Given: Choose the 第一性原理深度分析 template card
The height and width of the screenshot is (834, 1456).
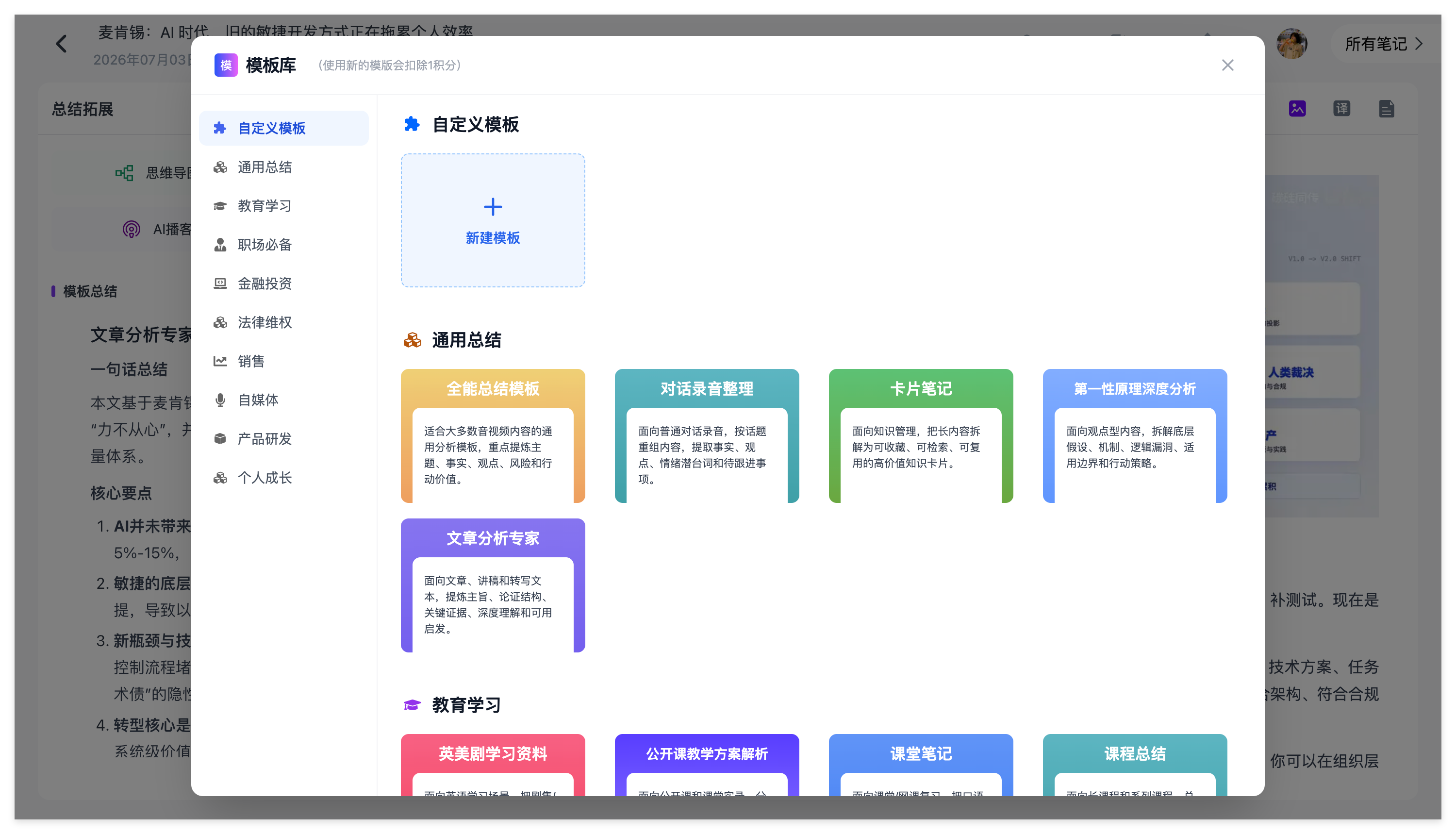Looking at the screenshot, I should [x=1135, y=436].
